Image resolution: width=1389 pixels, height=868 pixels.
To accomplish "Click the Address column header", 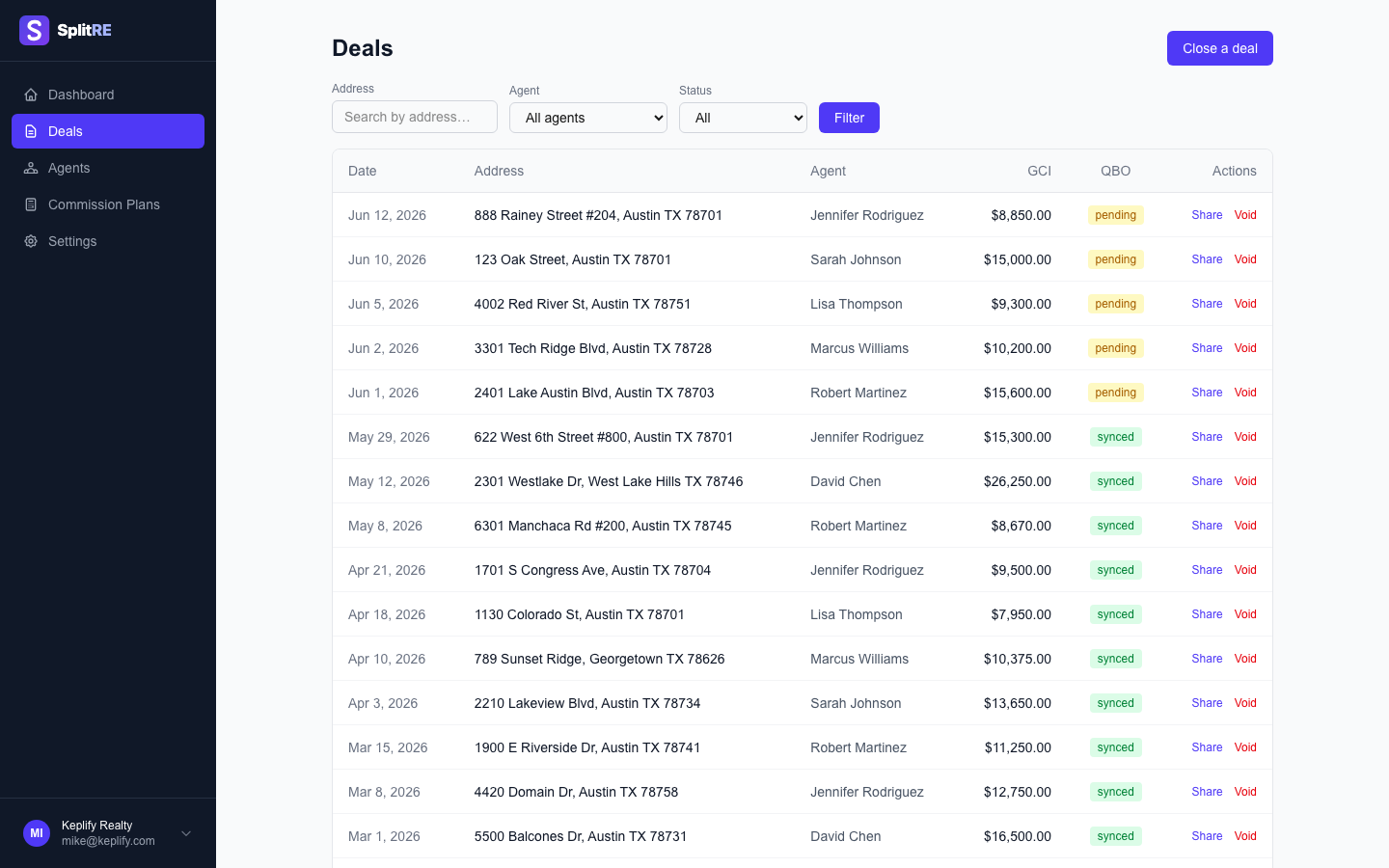I will point(499,171).
